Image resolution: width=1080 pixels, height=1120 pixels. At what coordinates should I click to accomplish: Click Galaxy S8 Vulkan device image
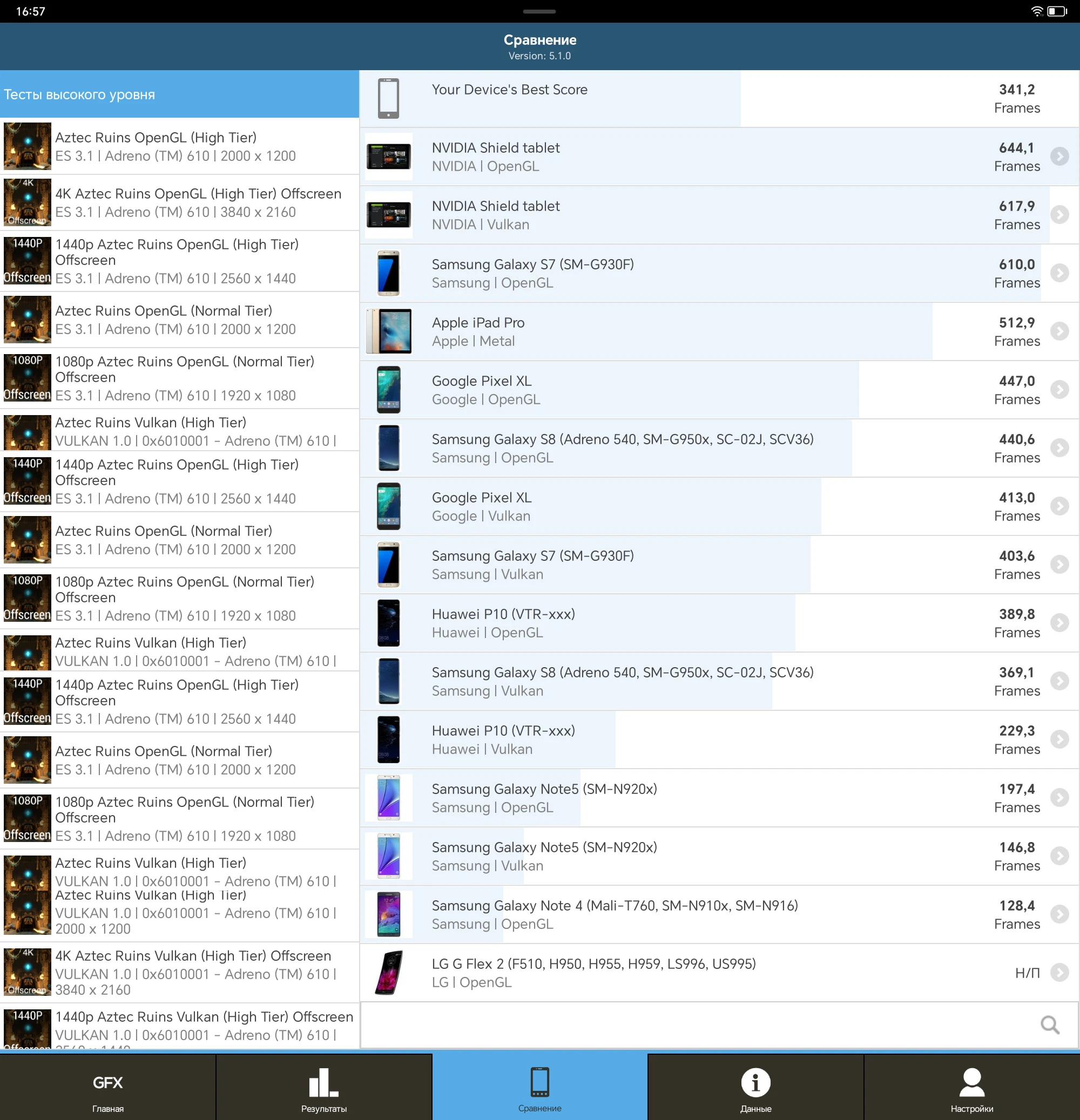pos(389,681)
